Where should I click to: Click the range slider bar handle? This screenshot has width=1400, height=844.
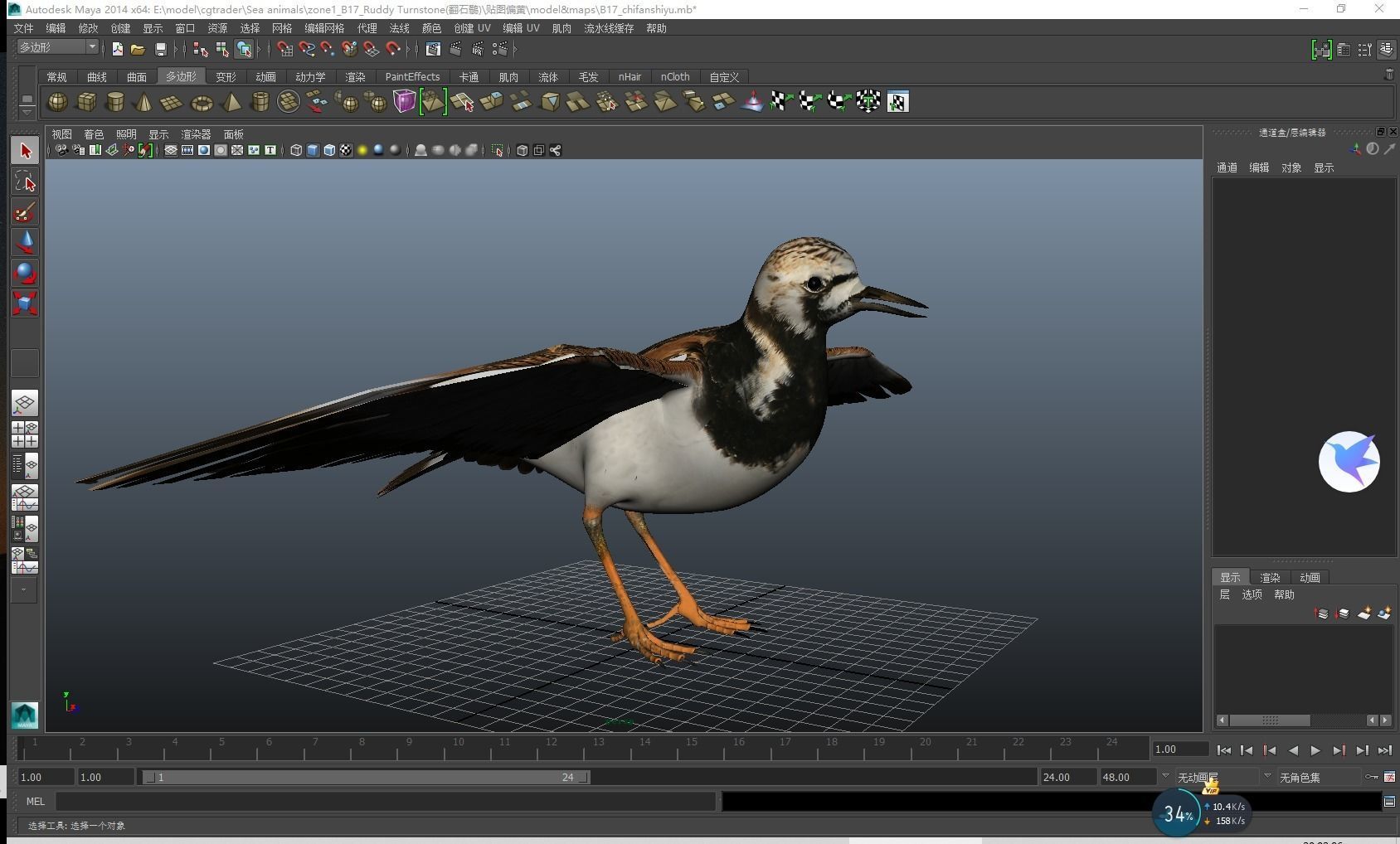click(366, 777)
